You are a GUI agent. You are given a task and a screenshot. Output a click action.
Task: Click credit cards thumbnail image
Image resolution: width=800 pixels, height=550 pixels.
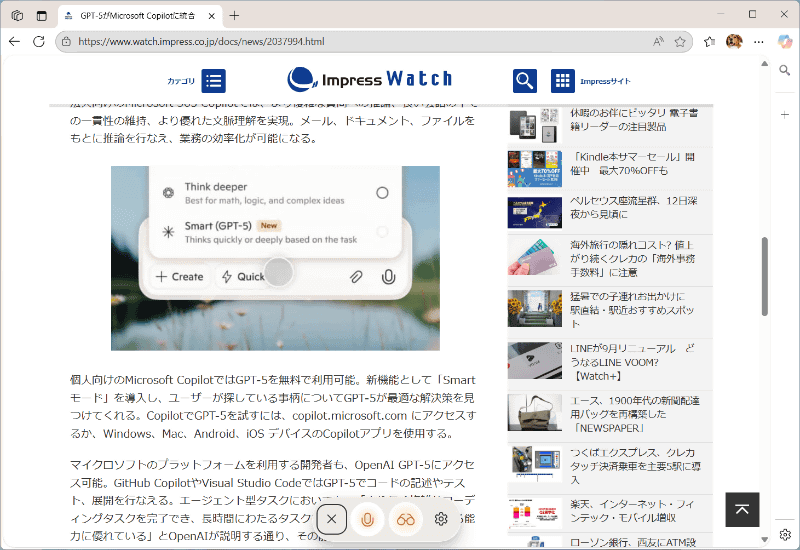point(535,259)
